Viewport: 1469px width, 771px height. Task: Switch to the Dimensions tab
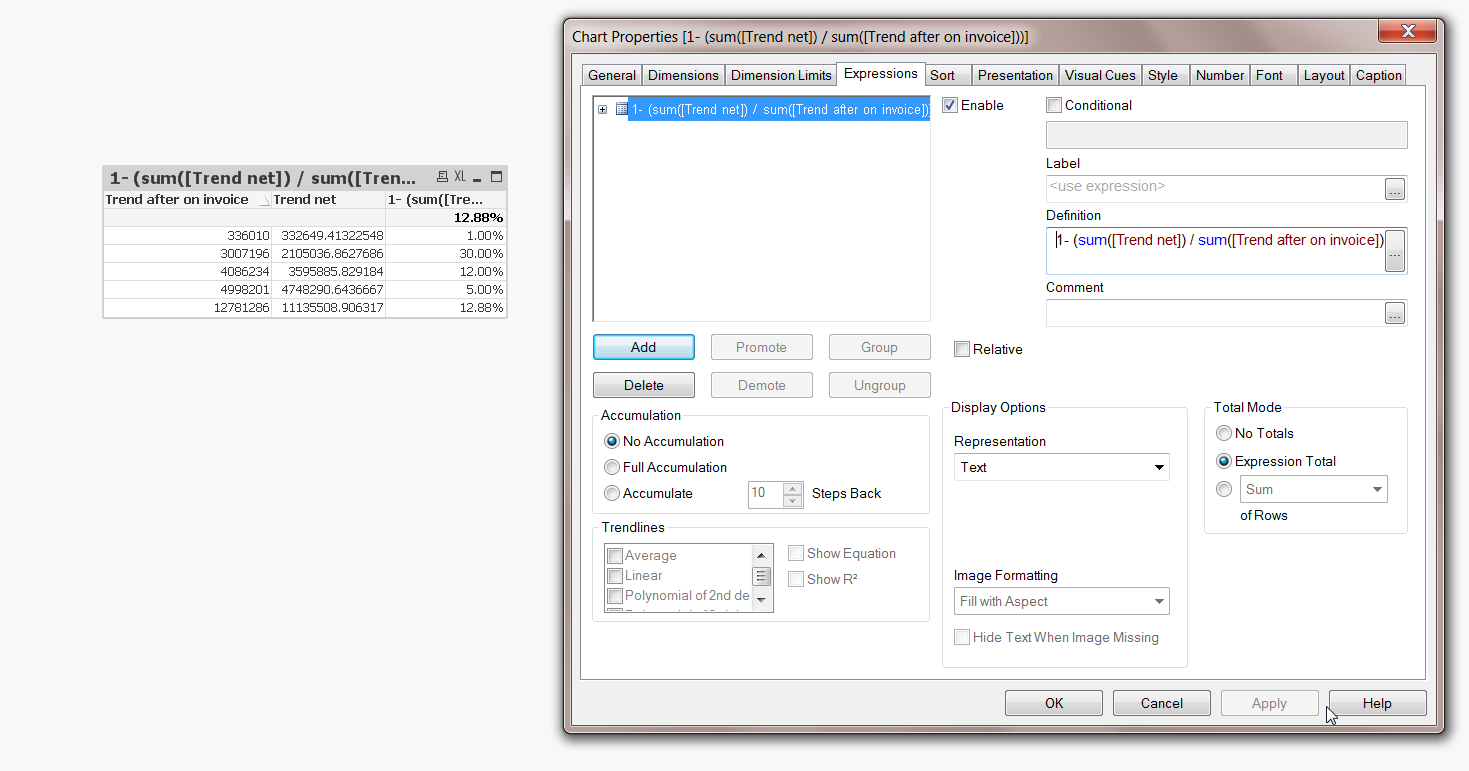(683, 75)
